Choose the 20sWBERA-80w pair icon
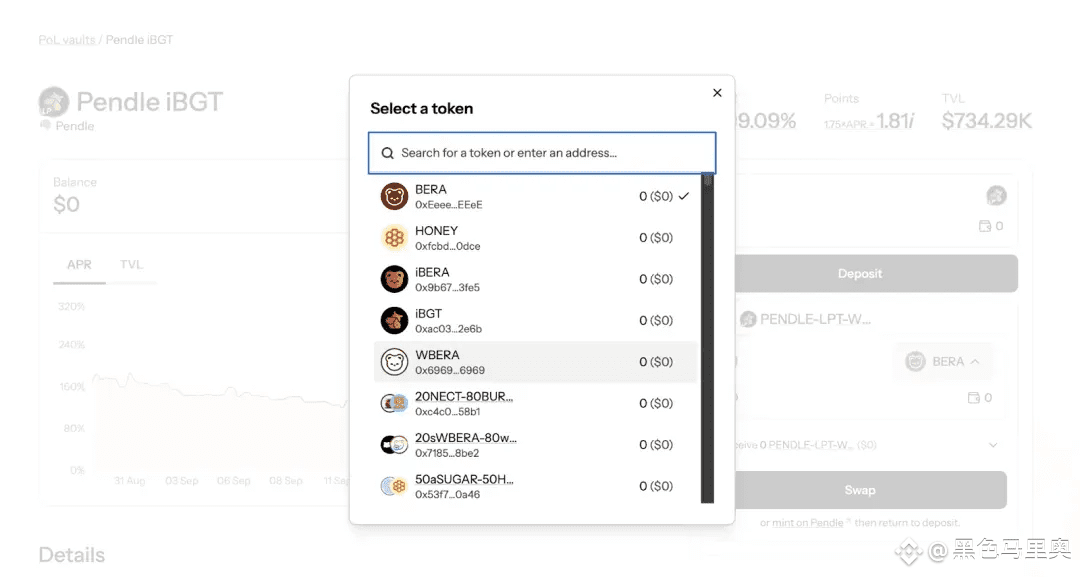This screenshot has width=1080, height=577. coord(394,445)
